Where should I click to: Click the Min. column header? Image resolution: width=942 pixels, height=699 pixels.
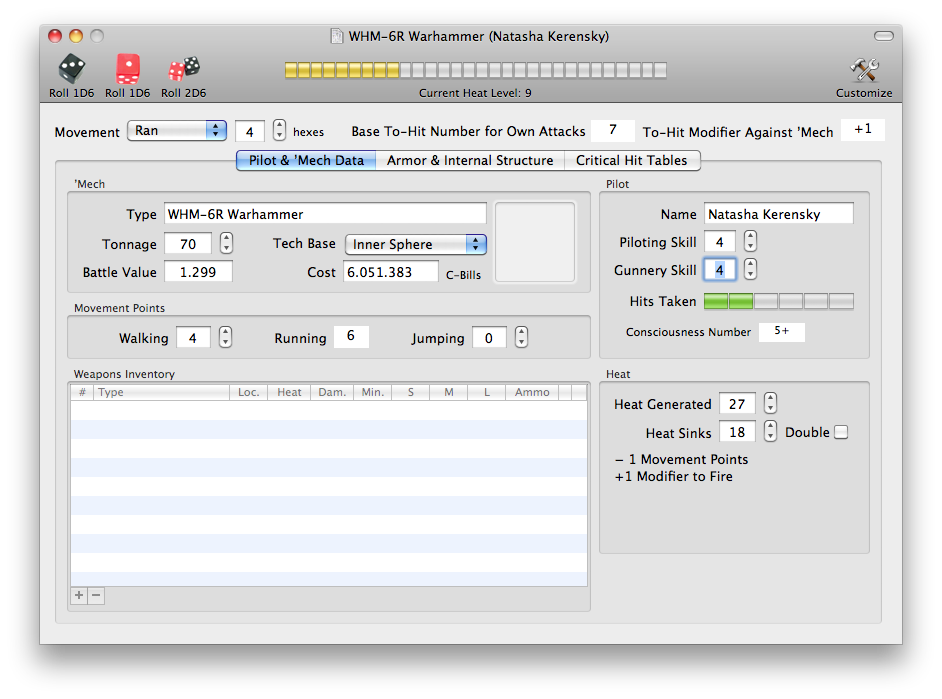click(372, 392)
